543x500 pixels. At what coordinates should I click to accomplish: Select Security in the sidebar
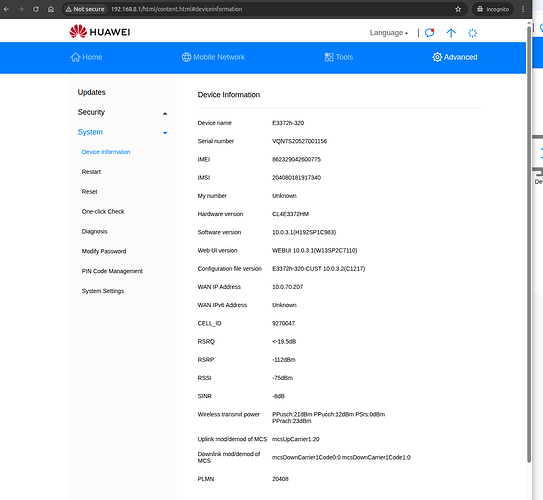pos(91,112)
